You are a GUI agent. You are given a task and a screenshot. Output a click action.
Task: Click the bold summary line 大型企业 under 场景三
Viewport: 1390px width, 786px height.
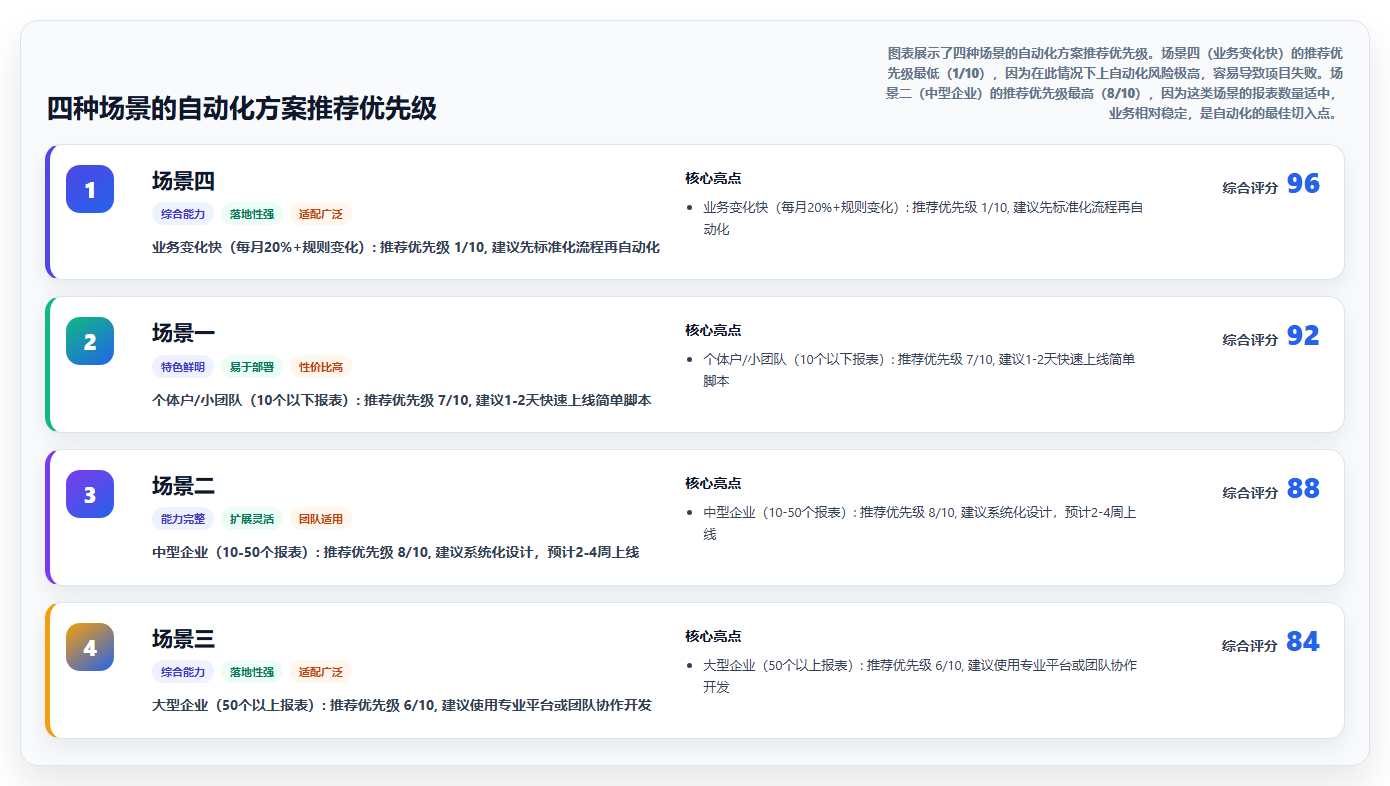[402, 705]
